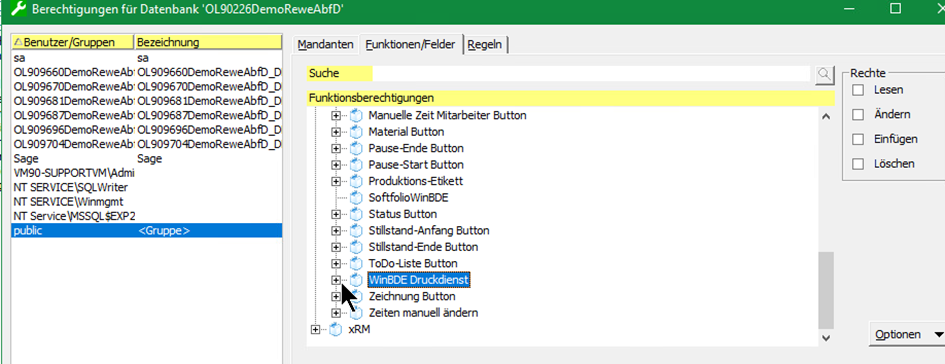The width and height of the screenshot is (945, 364).
Task: Sort by Bezeichnung column header
Action: click(x=209, y=42)
